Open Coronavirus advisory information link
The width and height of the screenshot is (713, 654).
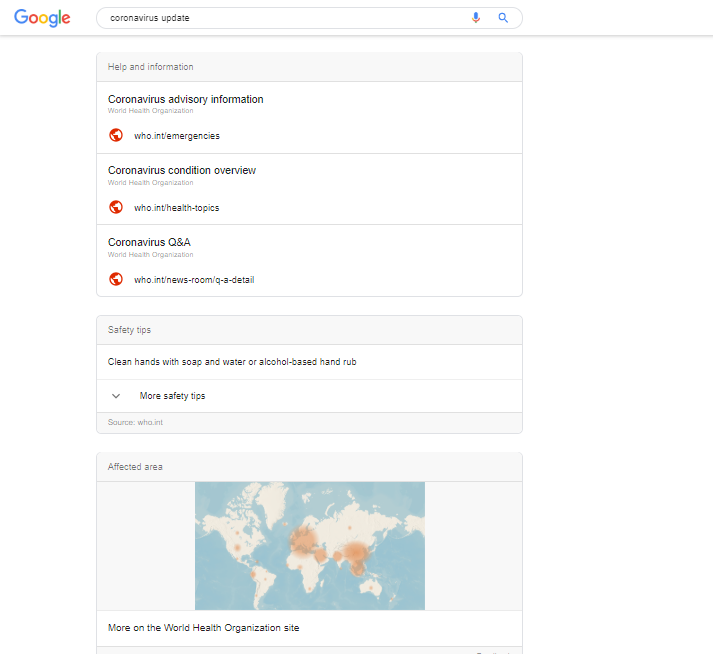186,99
